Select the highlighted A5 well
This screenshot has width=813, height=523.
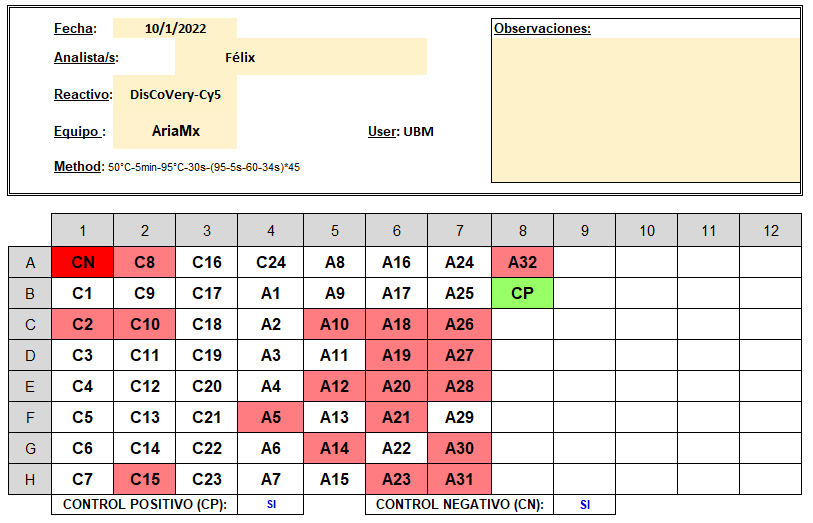click(x=271, y=417)
